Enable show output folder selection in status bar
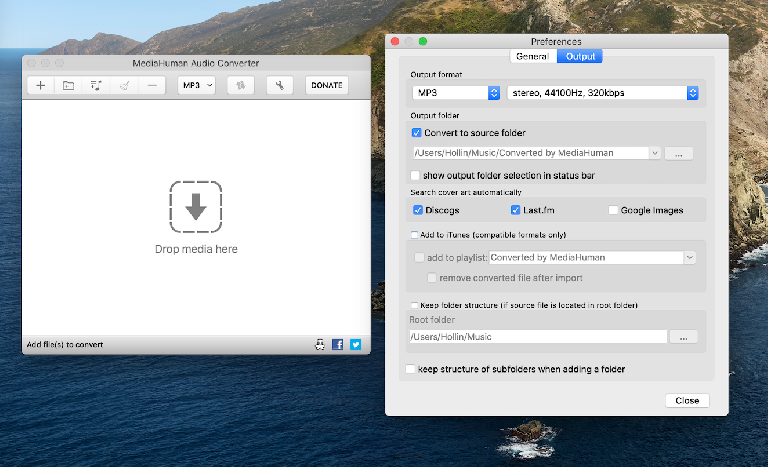Screen dimensions: 768x467 point(415,175)
